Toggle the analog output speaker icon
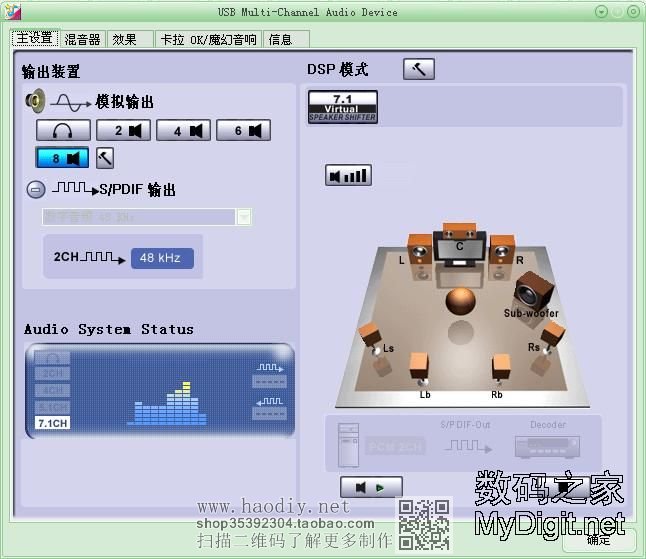 36,101
